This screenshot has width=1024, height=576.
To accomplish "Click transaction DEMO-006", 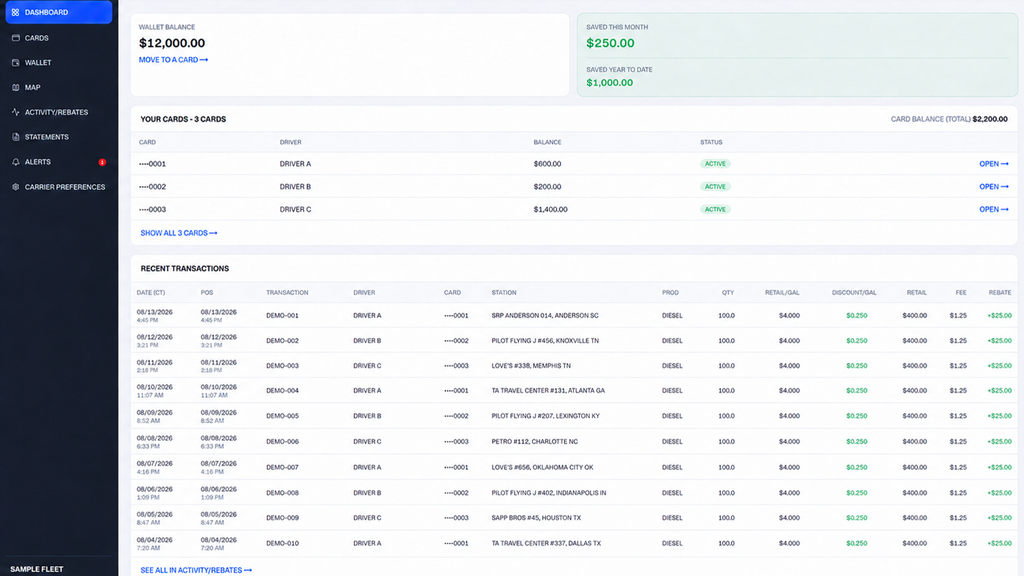I will (282, 441).
